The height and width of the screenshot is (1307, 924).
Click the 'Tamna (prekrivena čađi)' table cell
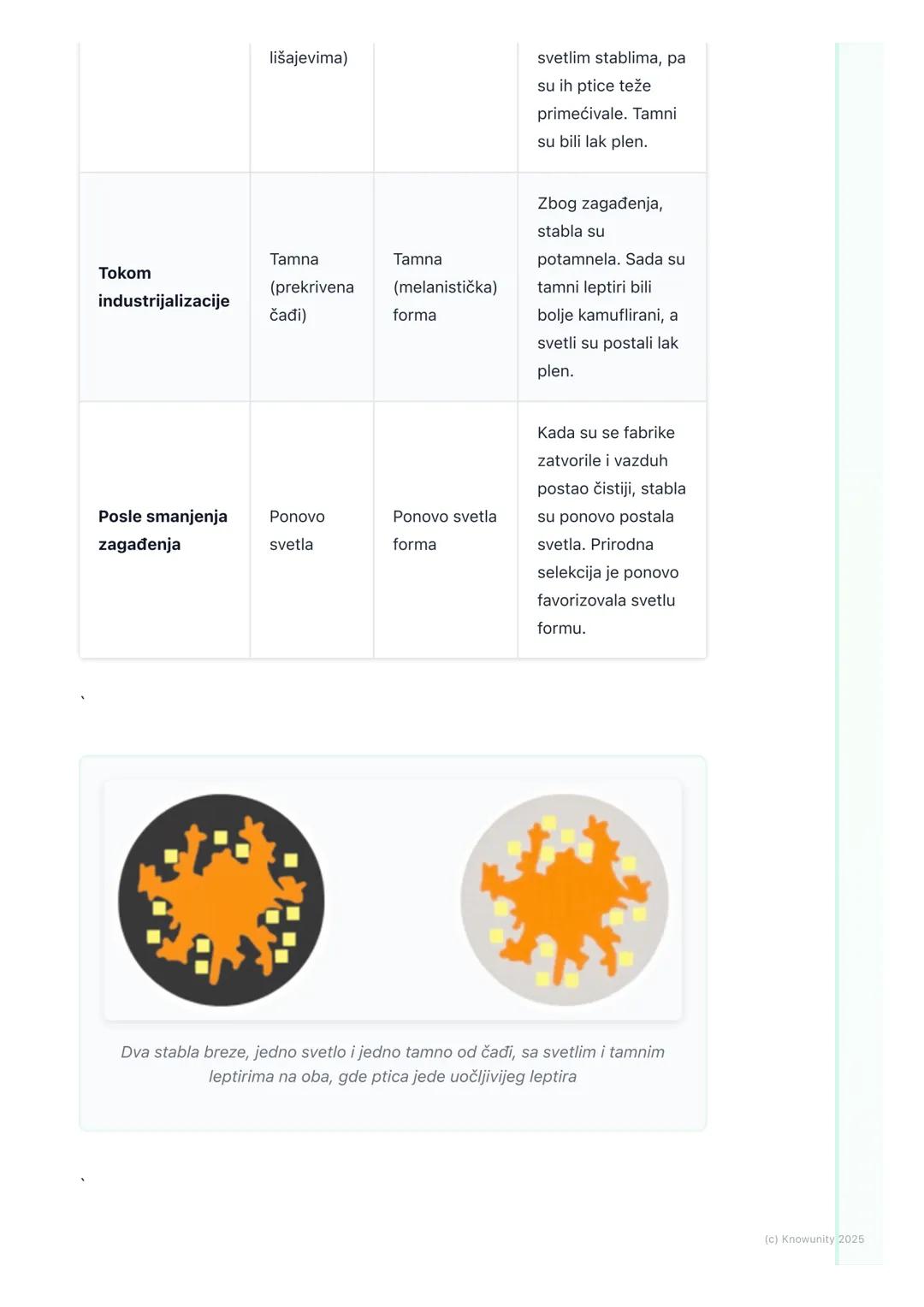point(311,287)
